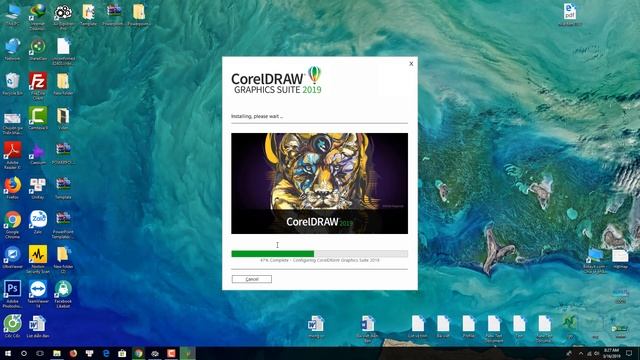Open the Norton Security Scan shortcut
This screenshot has height=360, width=640.
tap(38, 259)
